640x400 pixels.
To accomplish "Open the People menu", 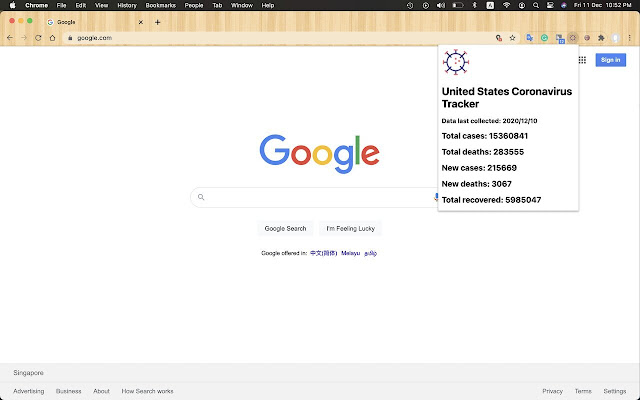I will pyautogui.click(x=194, y=5).
